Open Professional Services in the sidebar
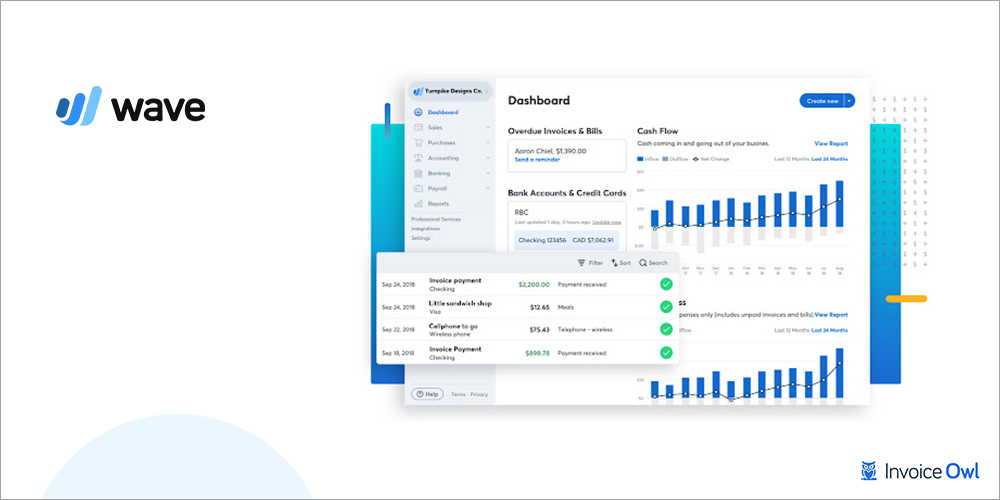Screen dimensions: 1000x500 point(436,219)
